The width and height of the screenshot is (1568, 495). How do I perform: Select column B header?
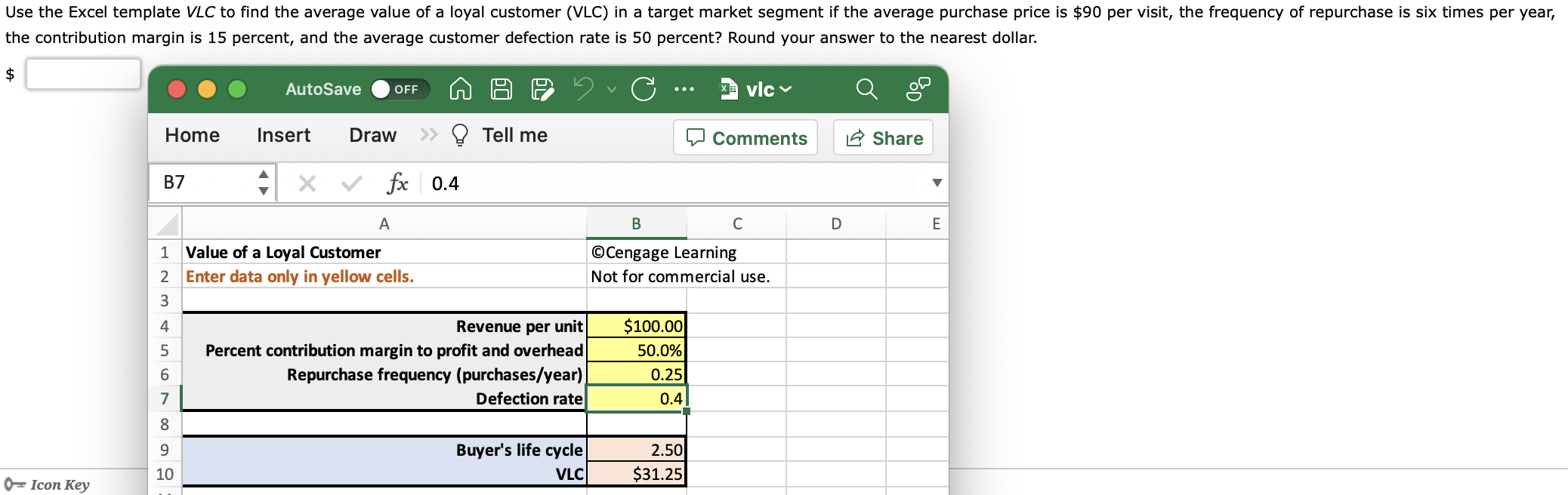636,223
